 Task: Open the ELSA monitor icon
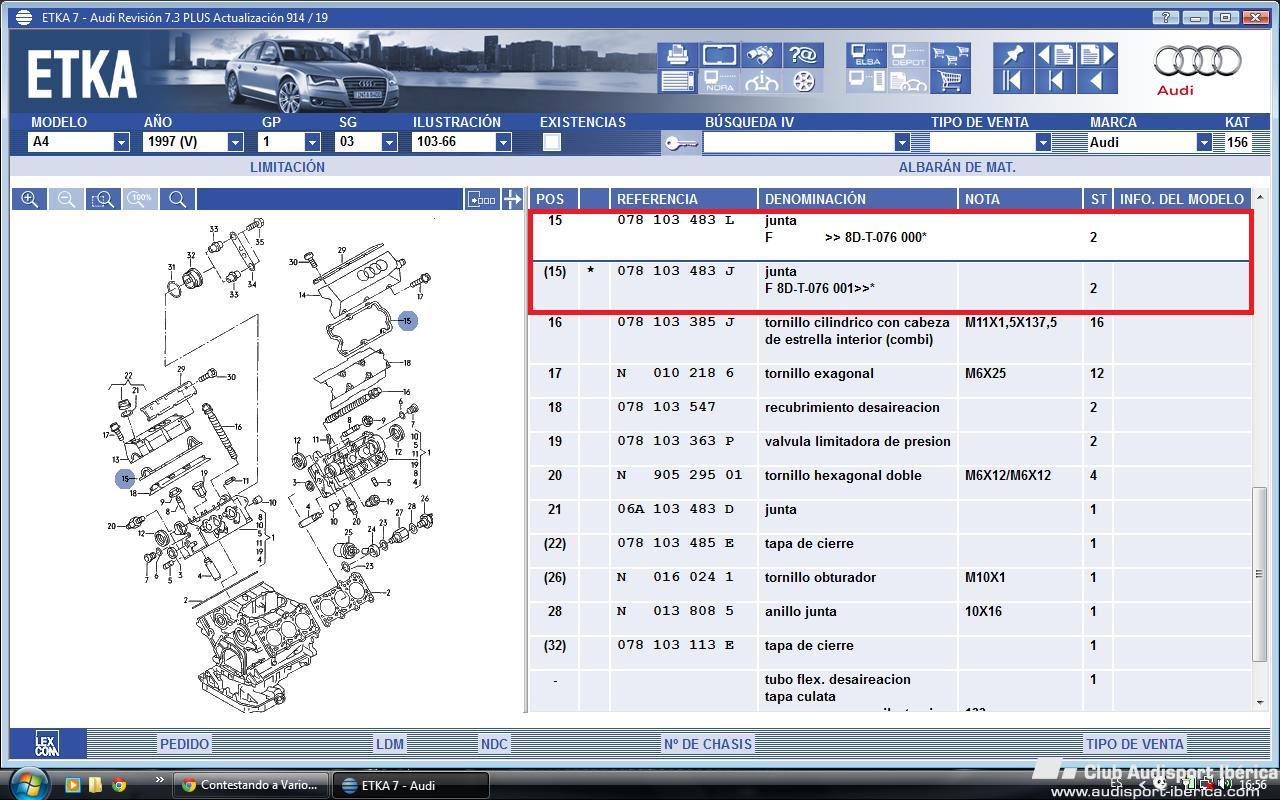click(x=867, y=54)
